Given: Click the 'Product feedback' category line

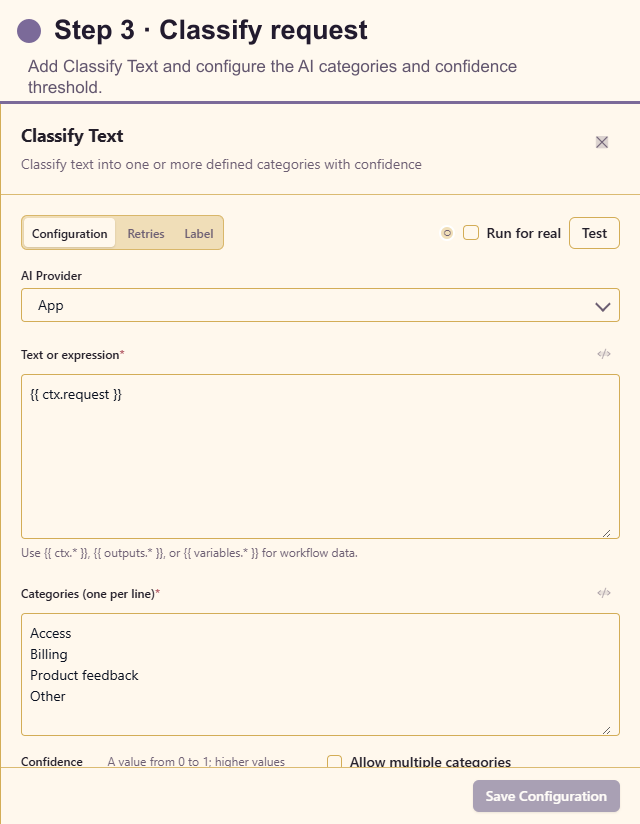Looking at the screenshot, I should pyautogui.click(x=84, y=675).
